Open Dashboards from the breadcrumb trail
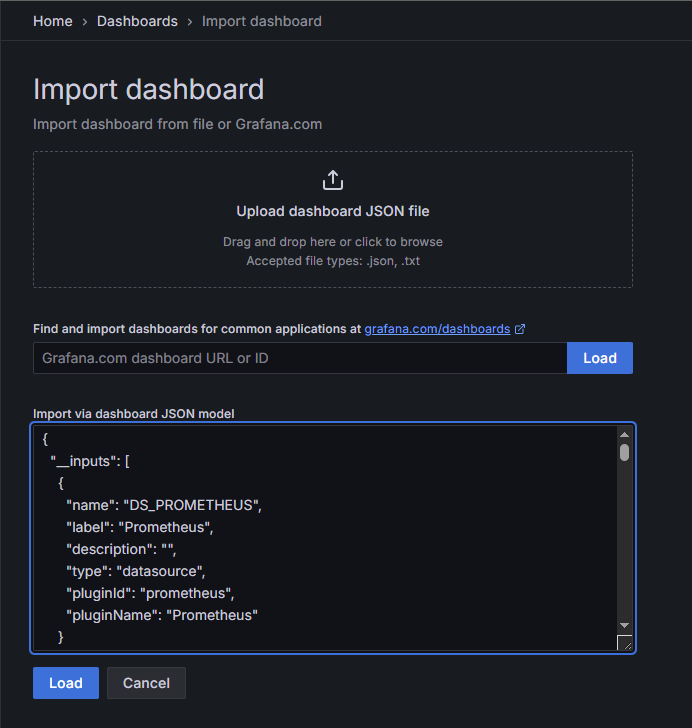 pyautogui.click(x=137, y=21)
